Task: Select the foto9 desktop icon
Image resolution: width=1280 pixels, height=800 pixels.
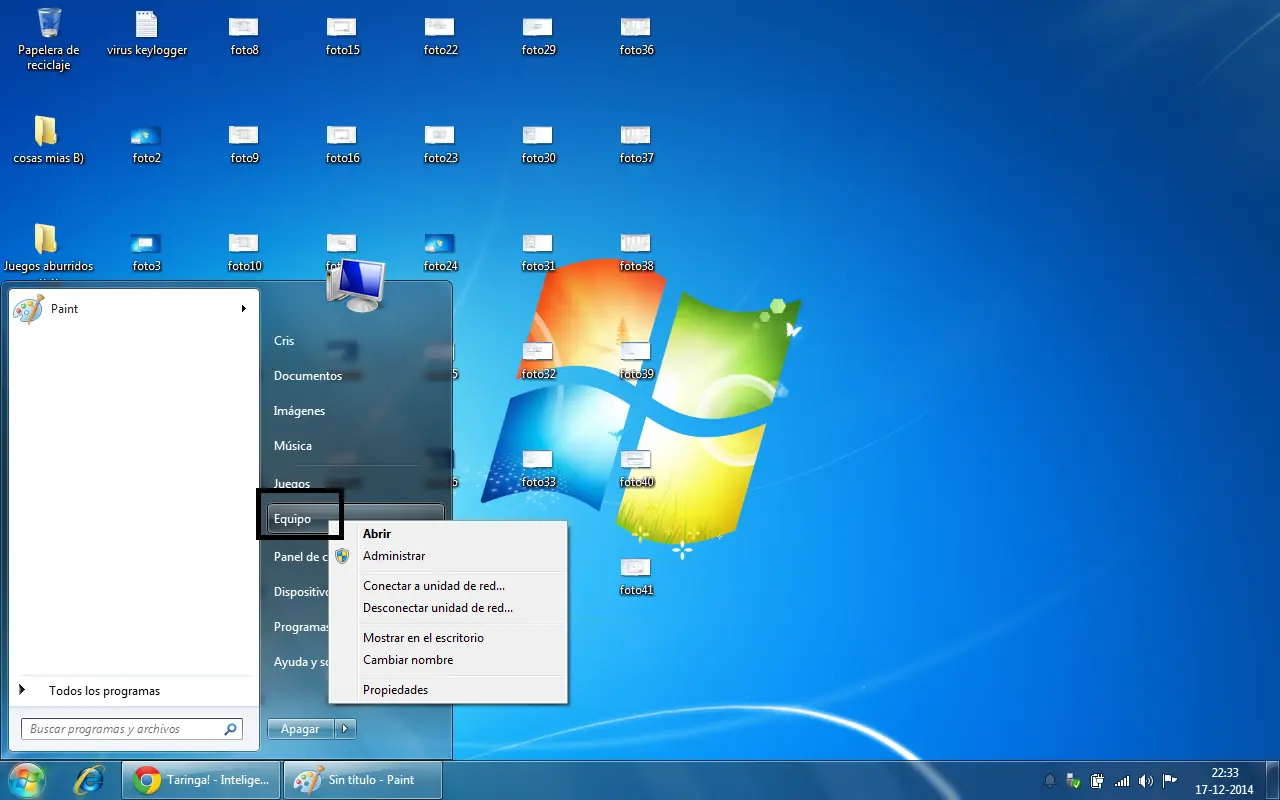Action: point(244,143)
